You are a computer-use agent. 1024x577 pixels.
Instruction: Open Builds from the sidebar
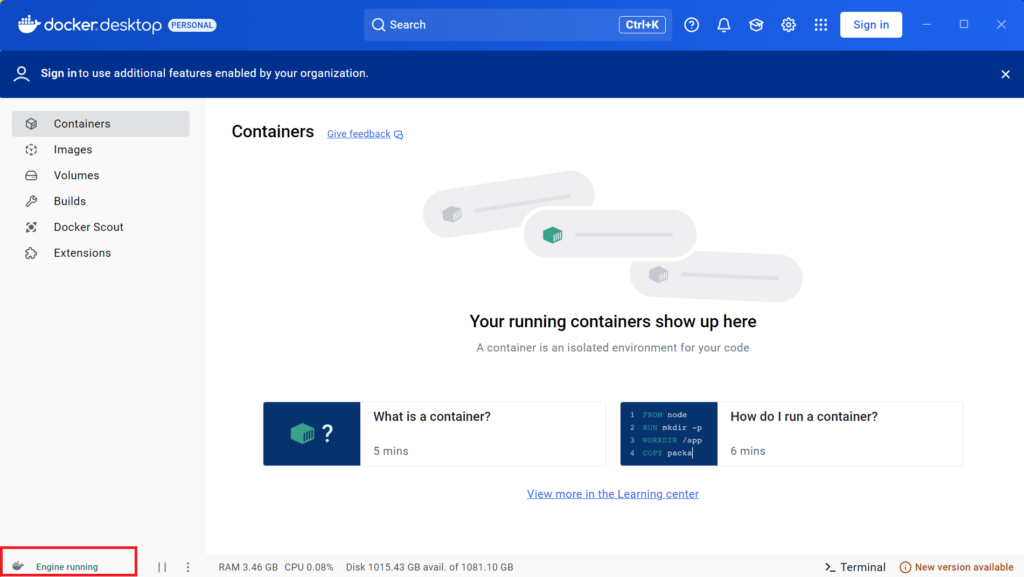[70, 201]
